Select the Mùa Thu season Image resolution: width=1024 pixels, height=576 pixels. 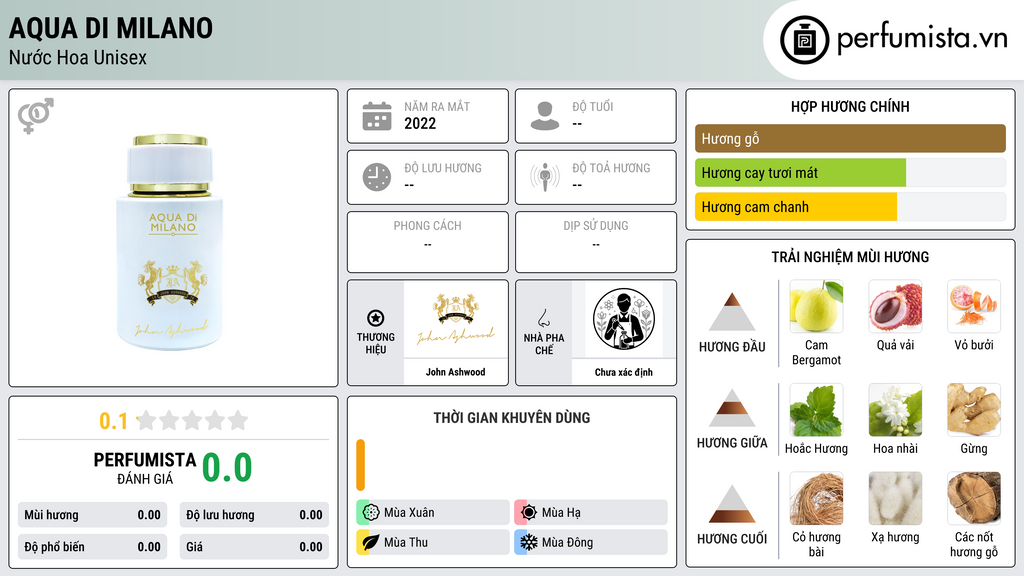433,542
